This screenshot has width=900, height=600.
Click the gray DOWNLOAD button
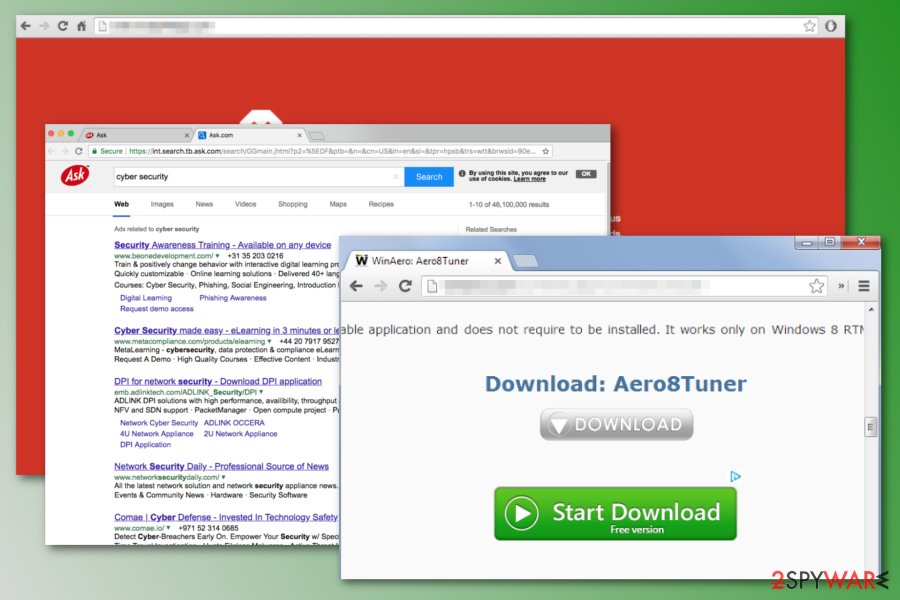(x=616, y=424)
